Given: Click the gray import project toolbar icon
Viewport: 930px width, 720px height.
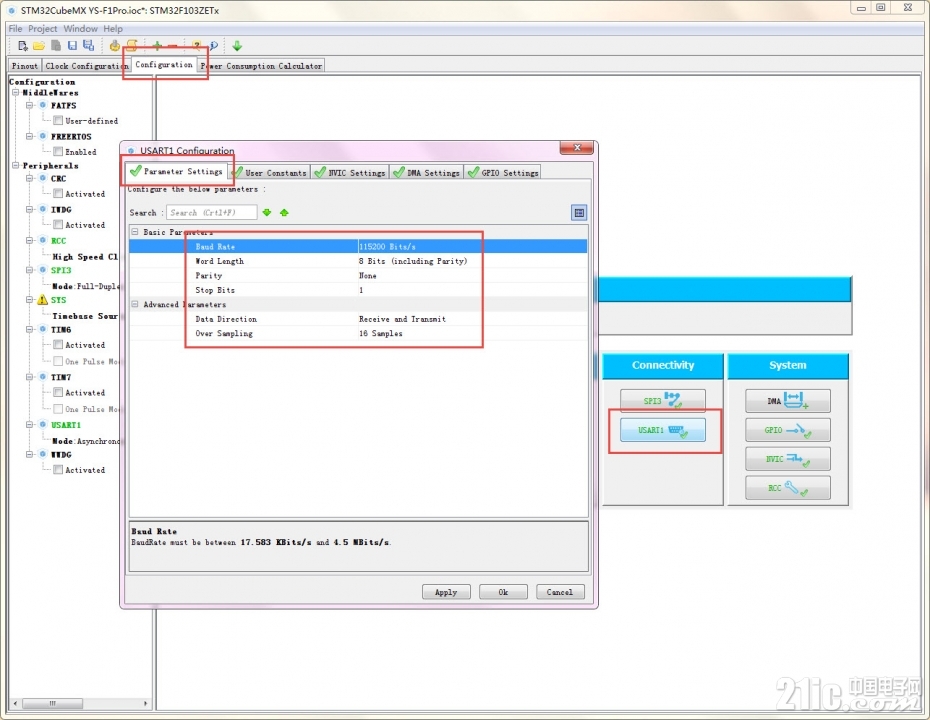Looking at the screenshot, I should [56, 46].
